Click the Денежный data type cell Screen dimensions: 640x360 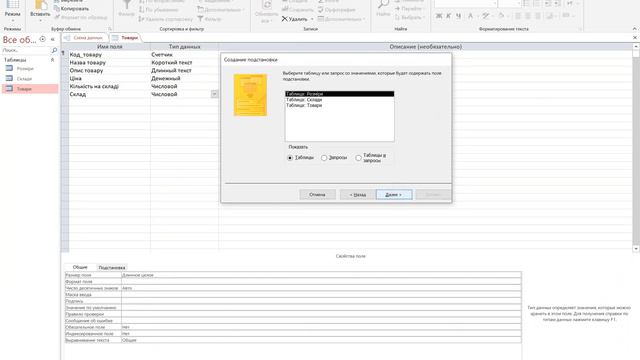184,78
